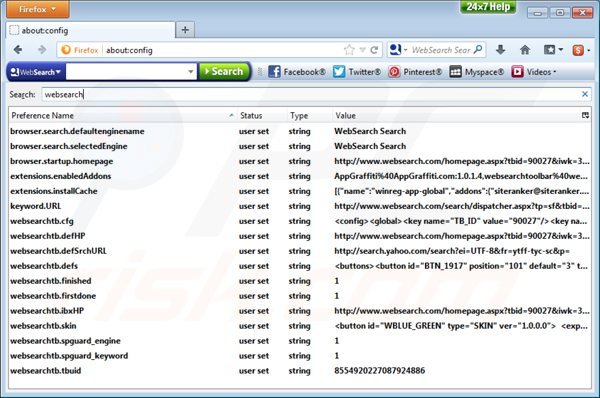Open Twitter toolbar shortcut
Screen dimensions: 600x398
(x=357, y=72)
